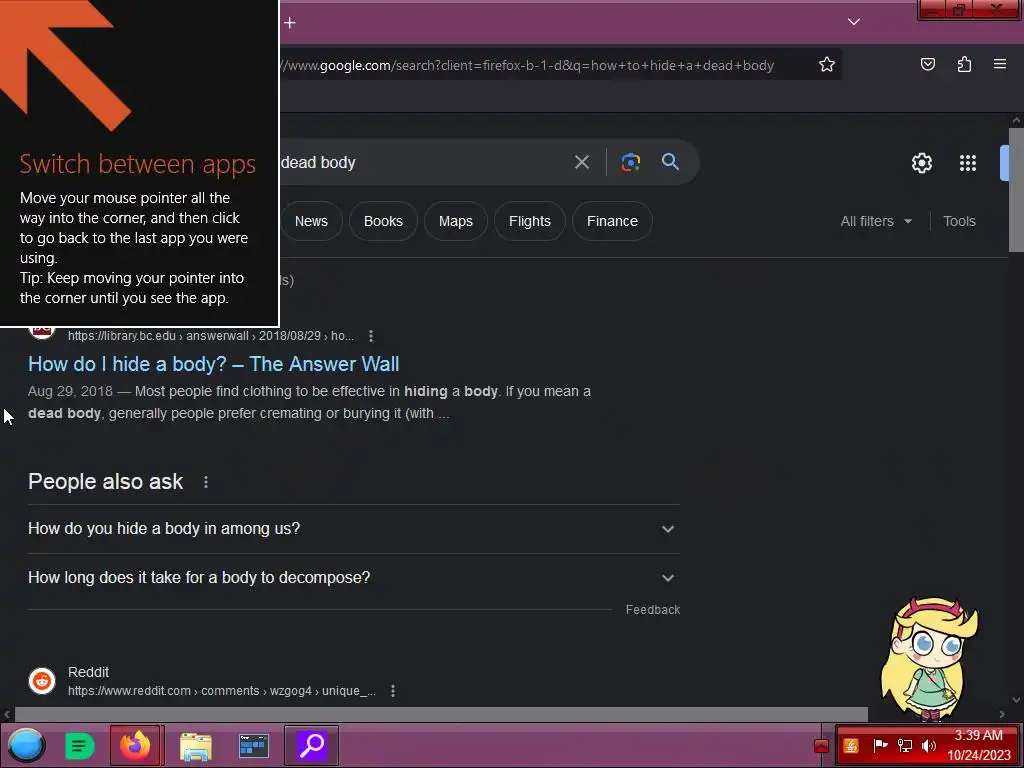
Task: Open the blue window app taskbar icon
Action: (x=253, y=746)
